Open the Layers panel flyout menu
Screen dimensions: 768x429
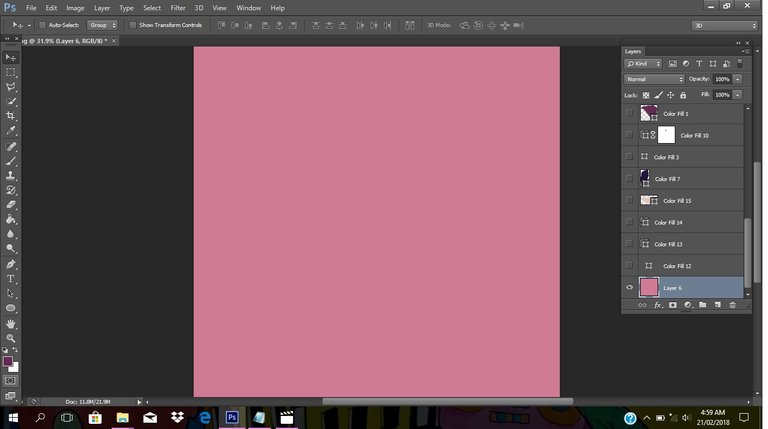tap(745, 51)
